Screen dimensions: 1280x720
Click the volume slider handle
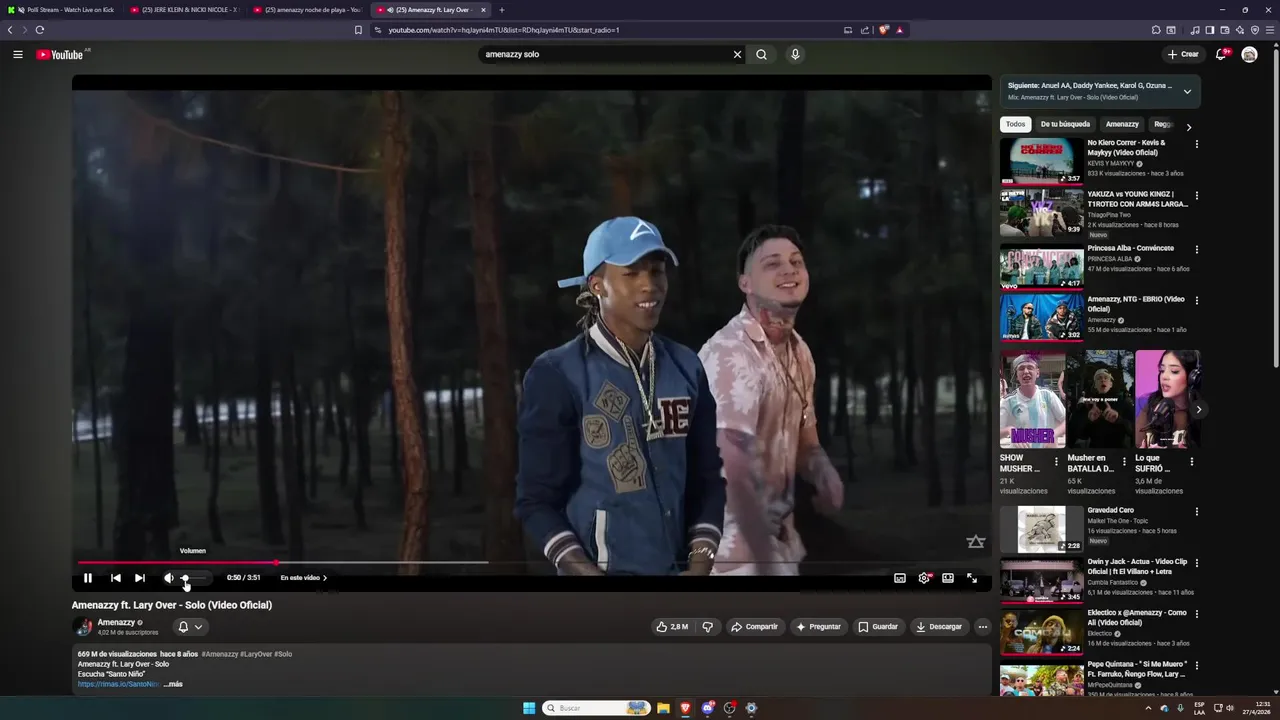point(185,578)
